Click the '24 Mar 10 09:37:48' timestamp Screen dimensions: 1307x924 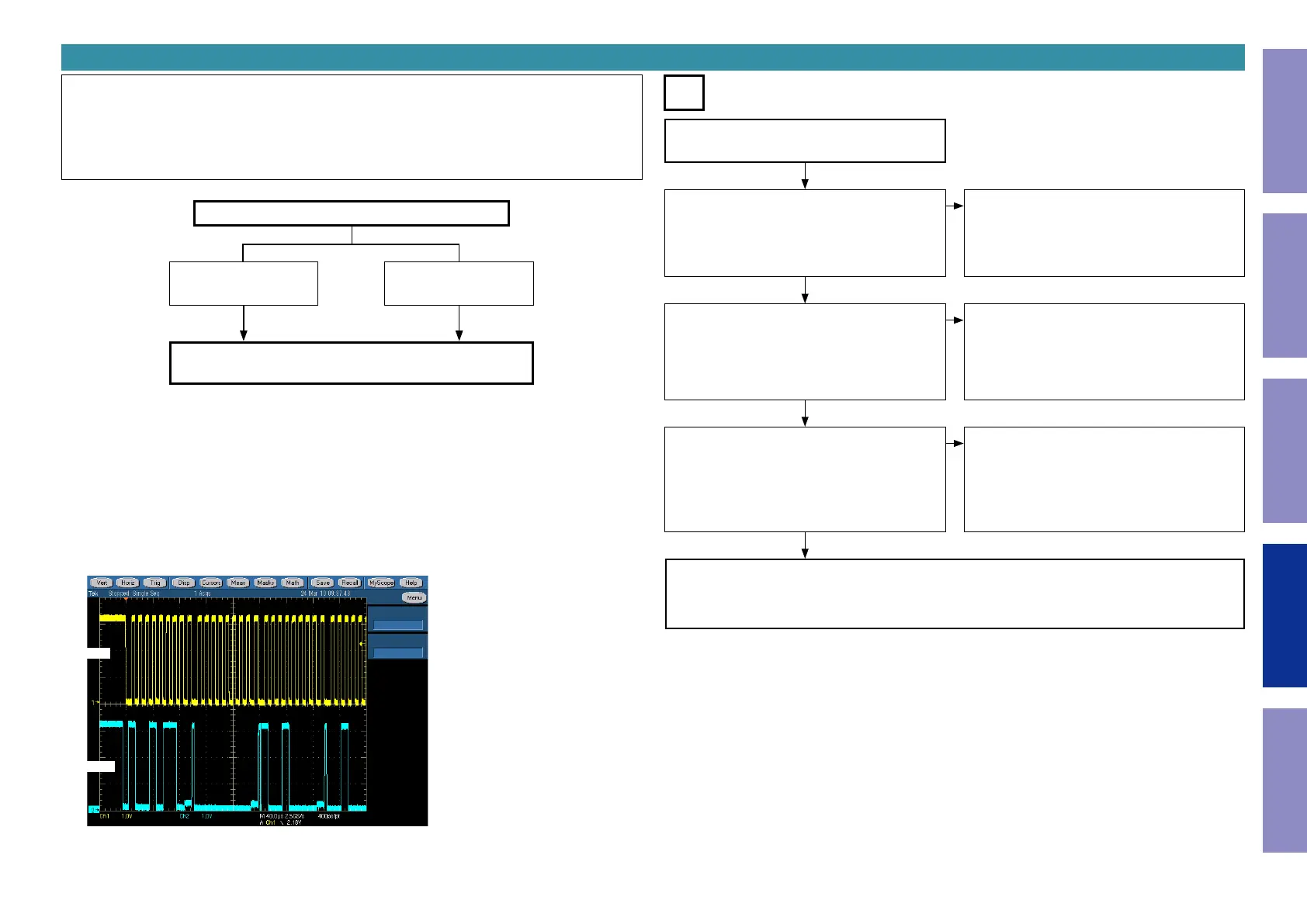pyautogui.click(x=325, y=594)
